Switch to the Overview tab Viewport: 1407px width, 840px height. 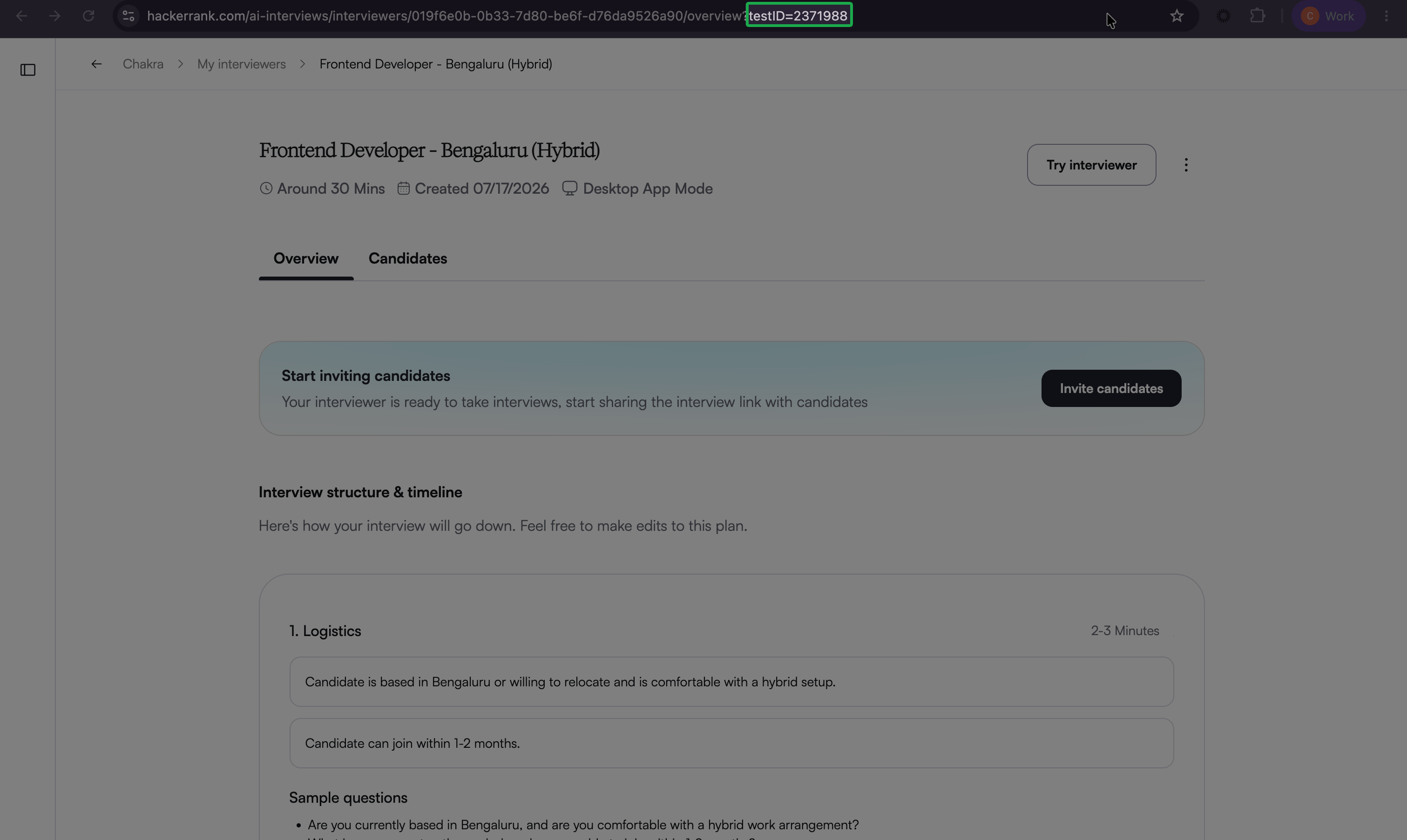point(305,259)
